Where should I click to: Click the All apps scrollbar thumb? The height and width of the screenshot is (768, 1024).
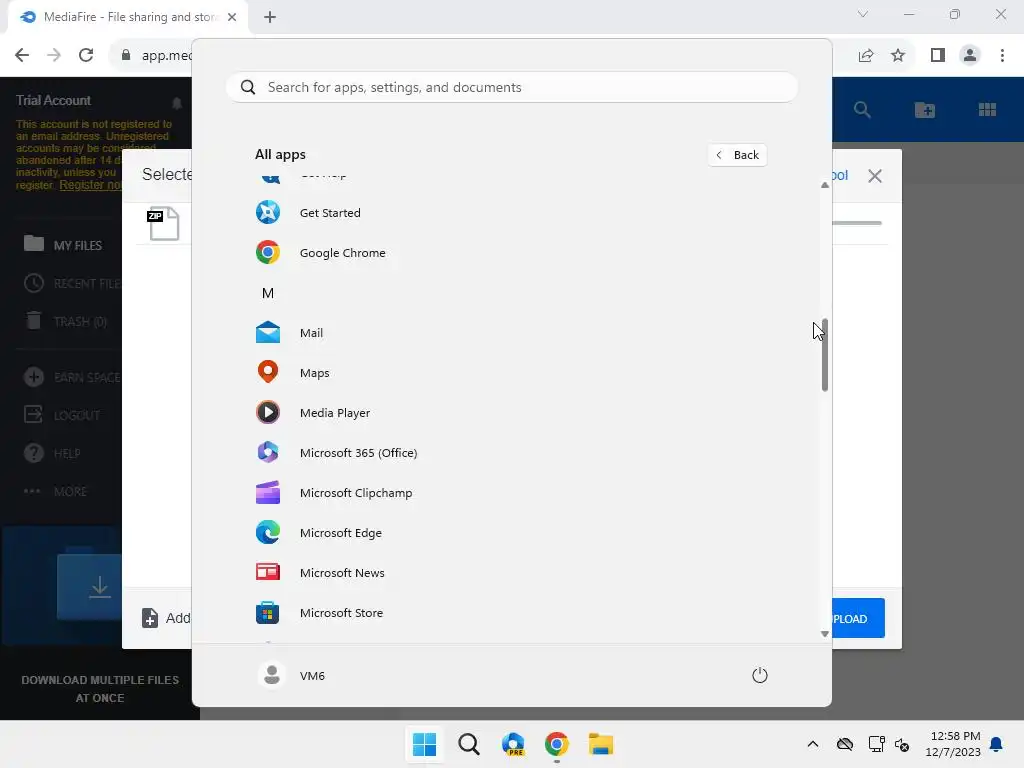[825, 355]
